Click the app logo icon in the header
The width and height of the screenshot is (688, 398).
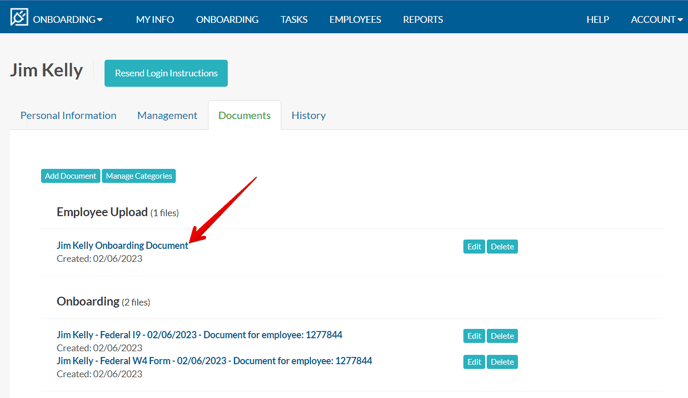coord(19,18)
